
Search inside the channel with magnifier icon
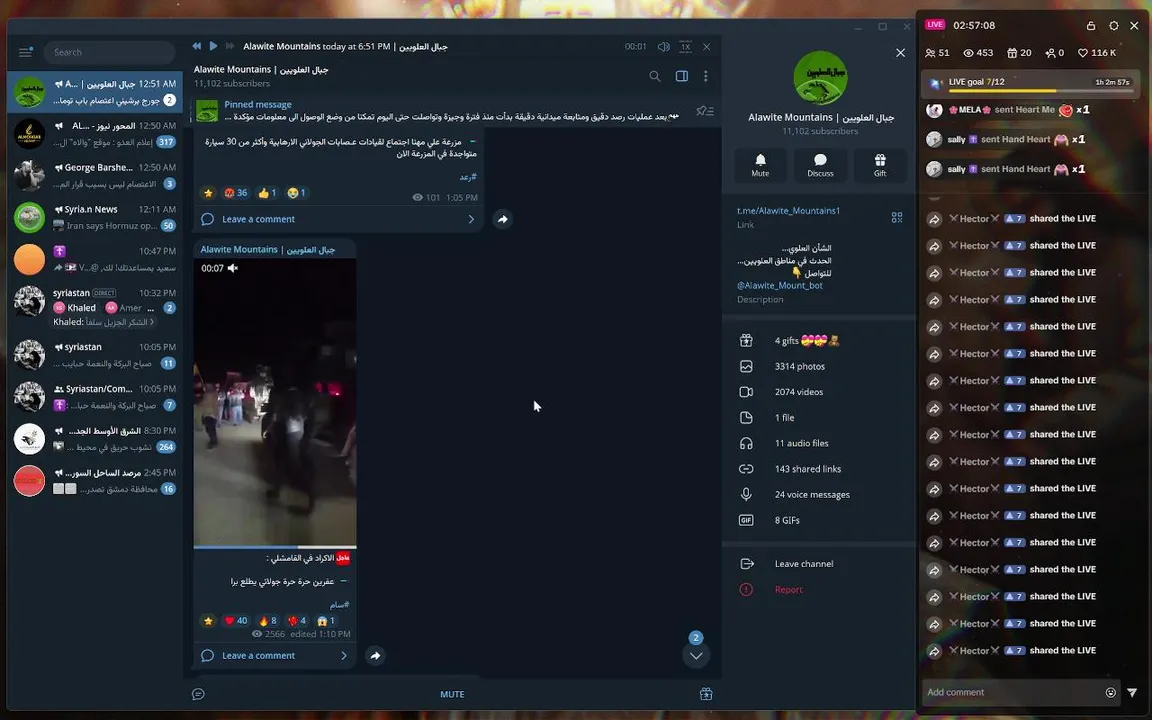coord(655,76)
